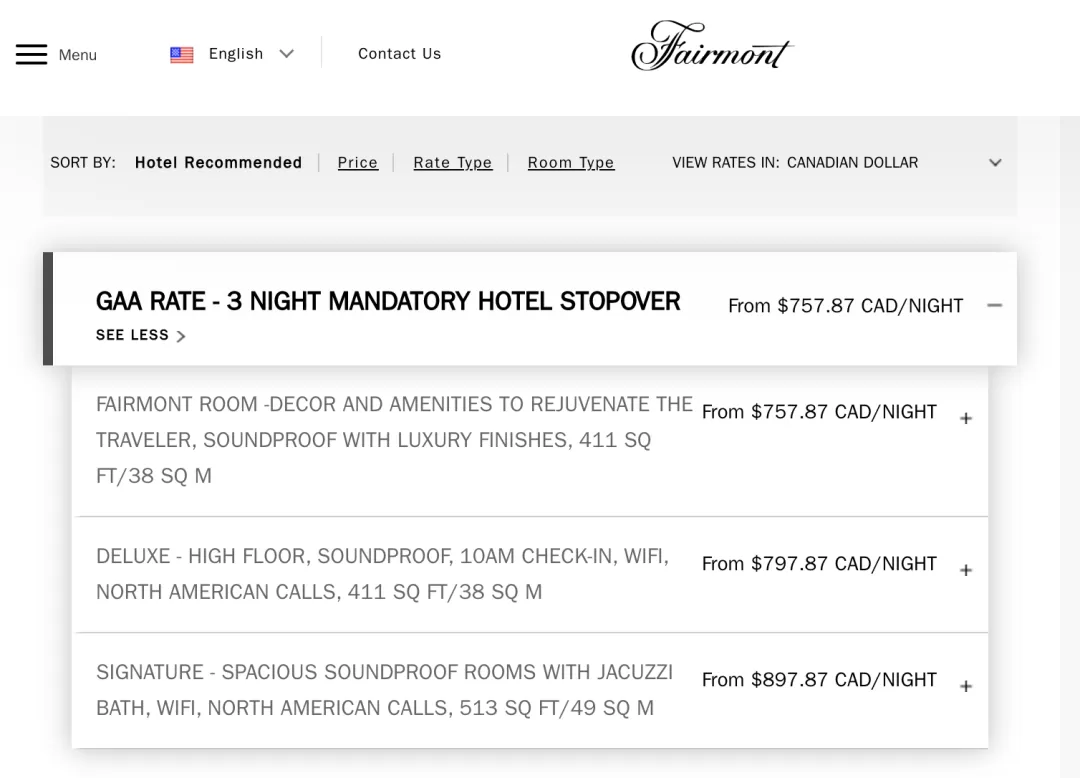Open the Contact Us link
This screenshot has height=778, width=1080.
pyautogui.click(x=399, y=54)
